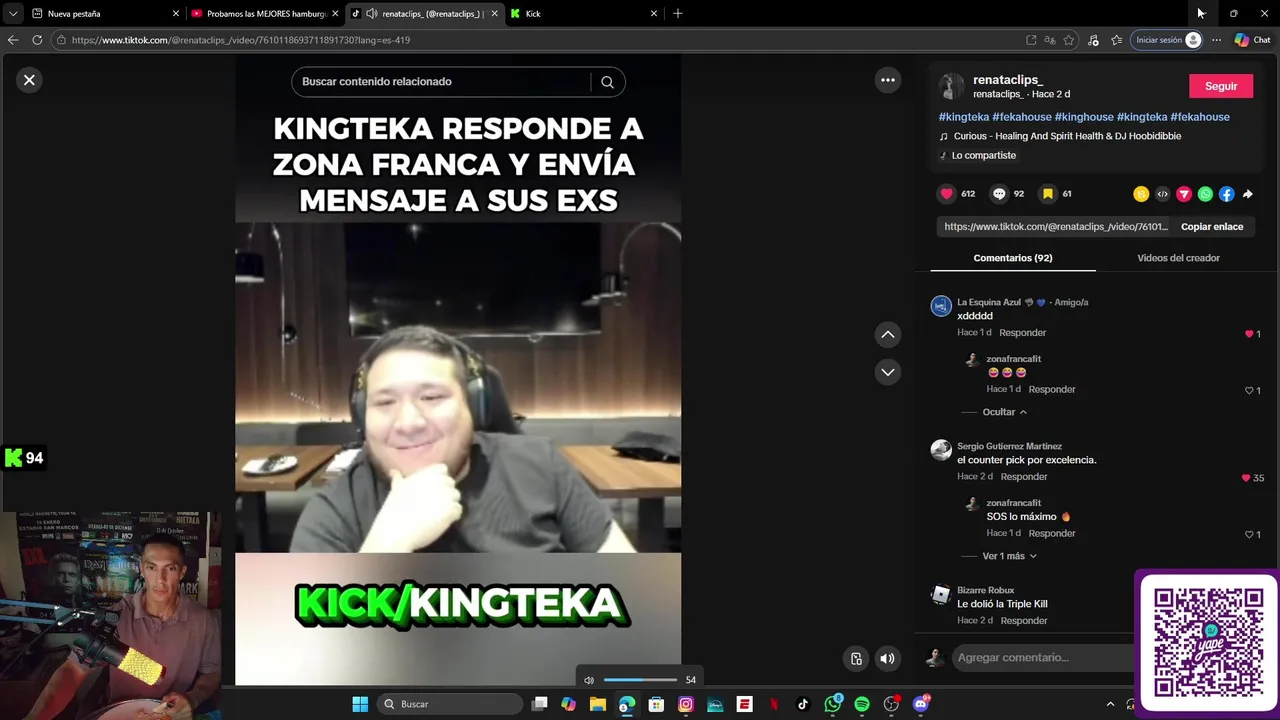
Task: Open the three-dots more options menu
Action: (887, 80)
